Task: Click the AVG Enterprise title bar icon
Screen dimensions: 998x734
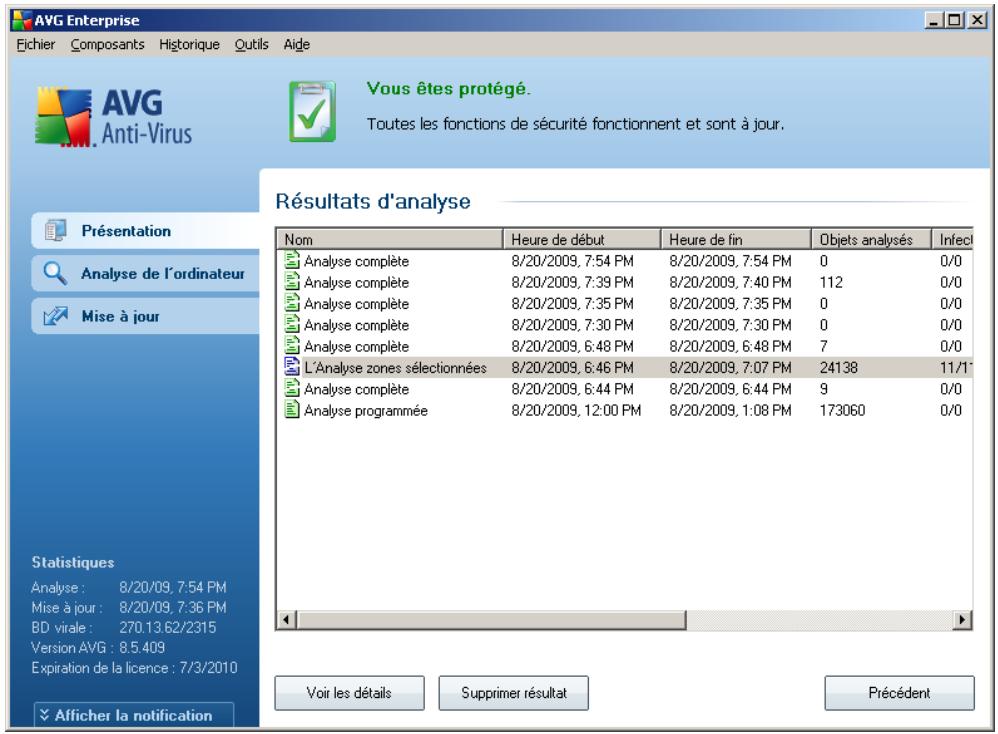Action: click(x=22, y=20)
